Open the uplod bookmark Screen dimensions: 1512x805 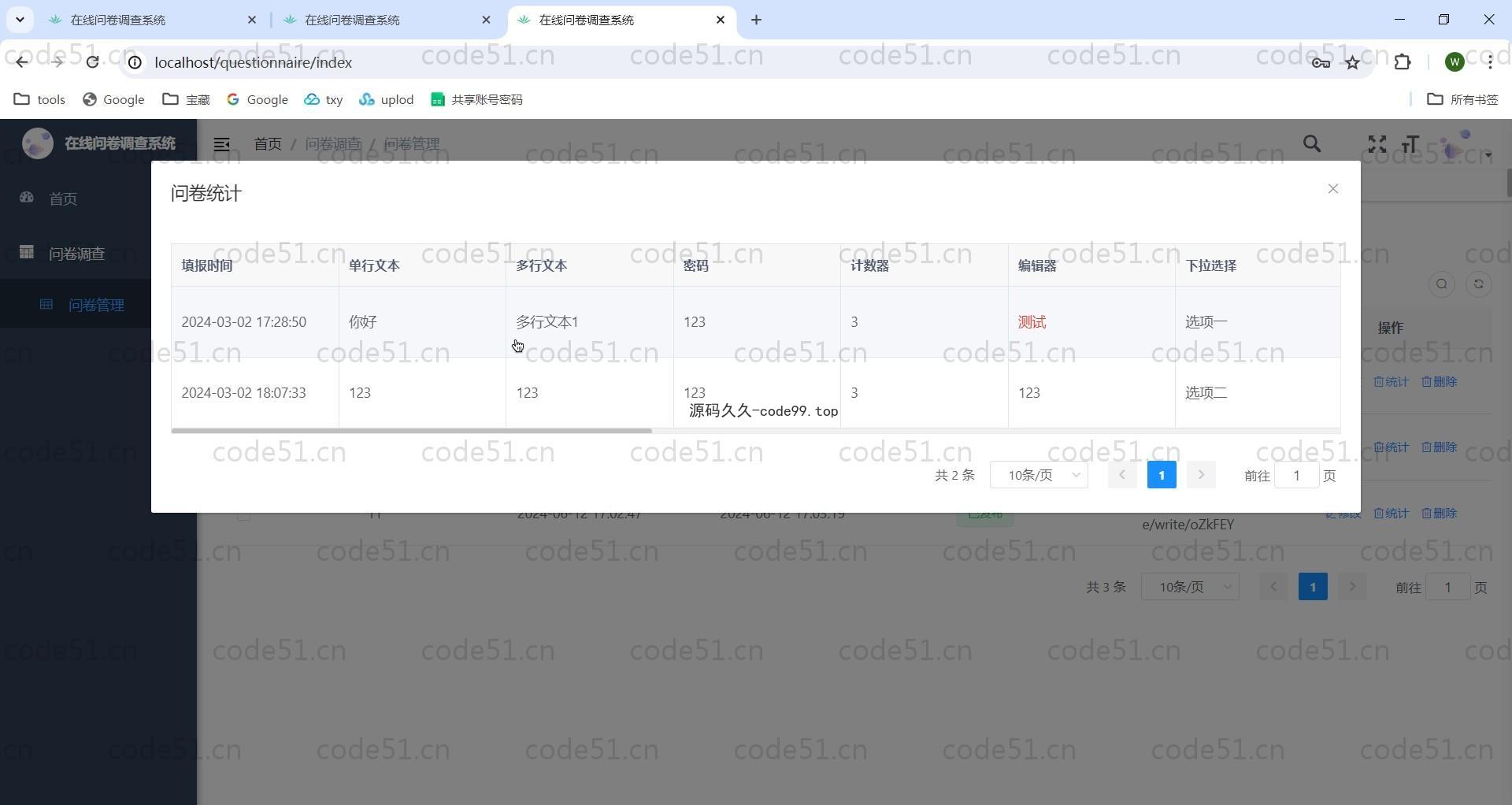click(386, 99)
